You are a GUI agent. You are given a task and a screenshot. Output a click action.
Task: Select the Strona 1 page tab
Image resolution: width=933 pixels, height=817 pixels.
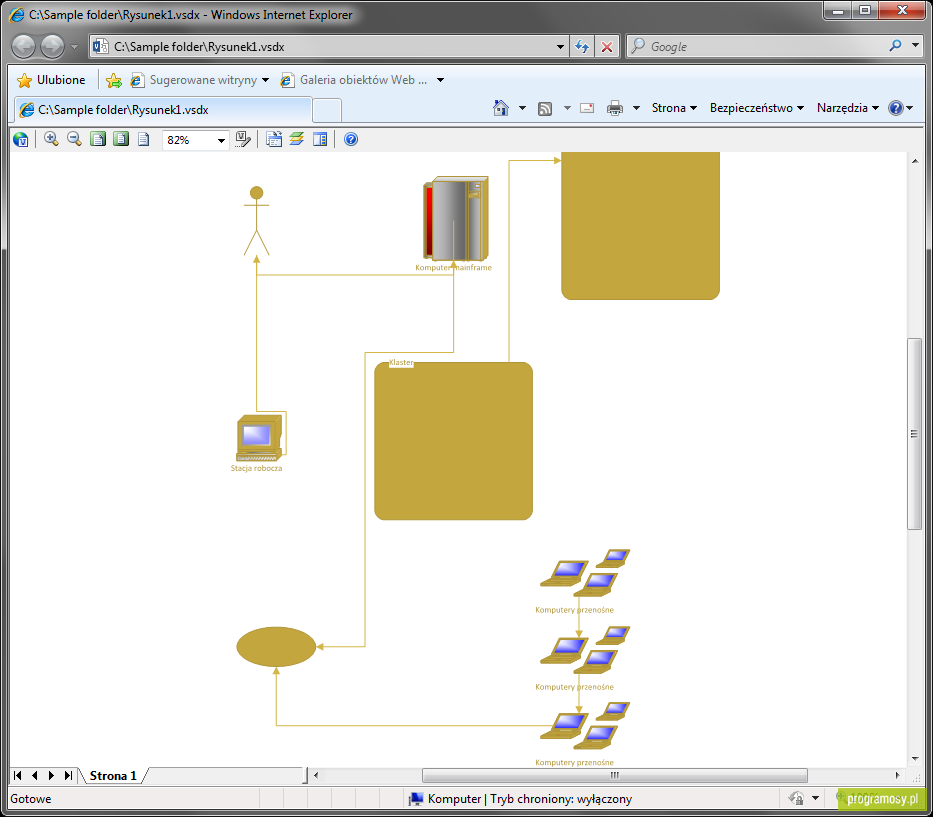113,776
